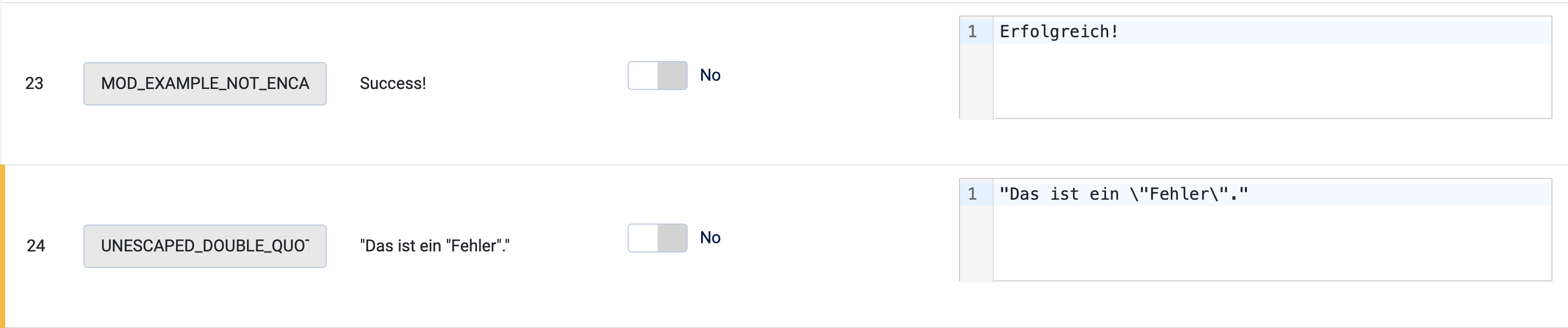Image resolution: width=1568 pixels, height=328 pixels.
Task: Click the "No" label in row 23
Action: click(710, 76)
